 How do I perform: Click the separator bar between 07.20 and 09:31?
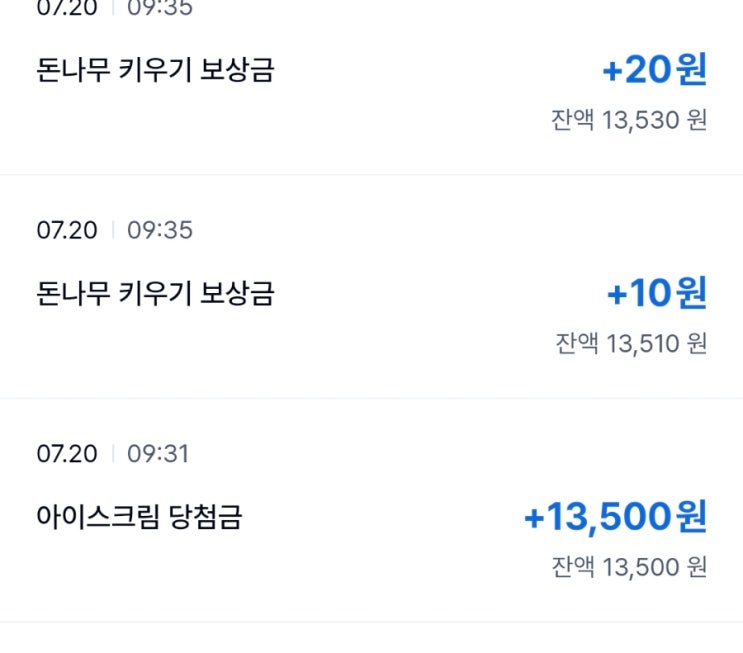tap(112, 454)
